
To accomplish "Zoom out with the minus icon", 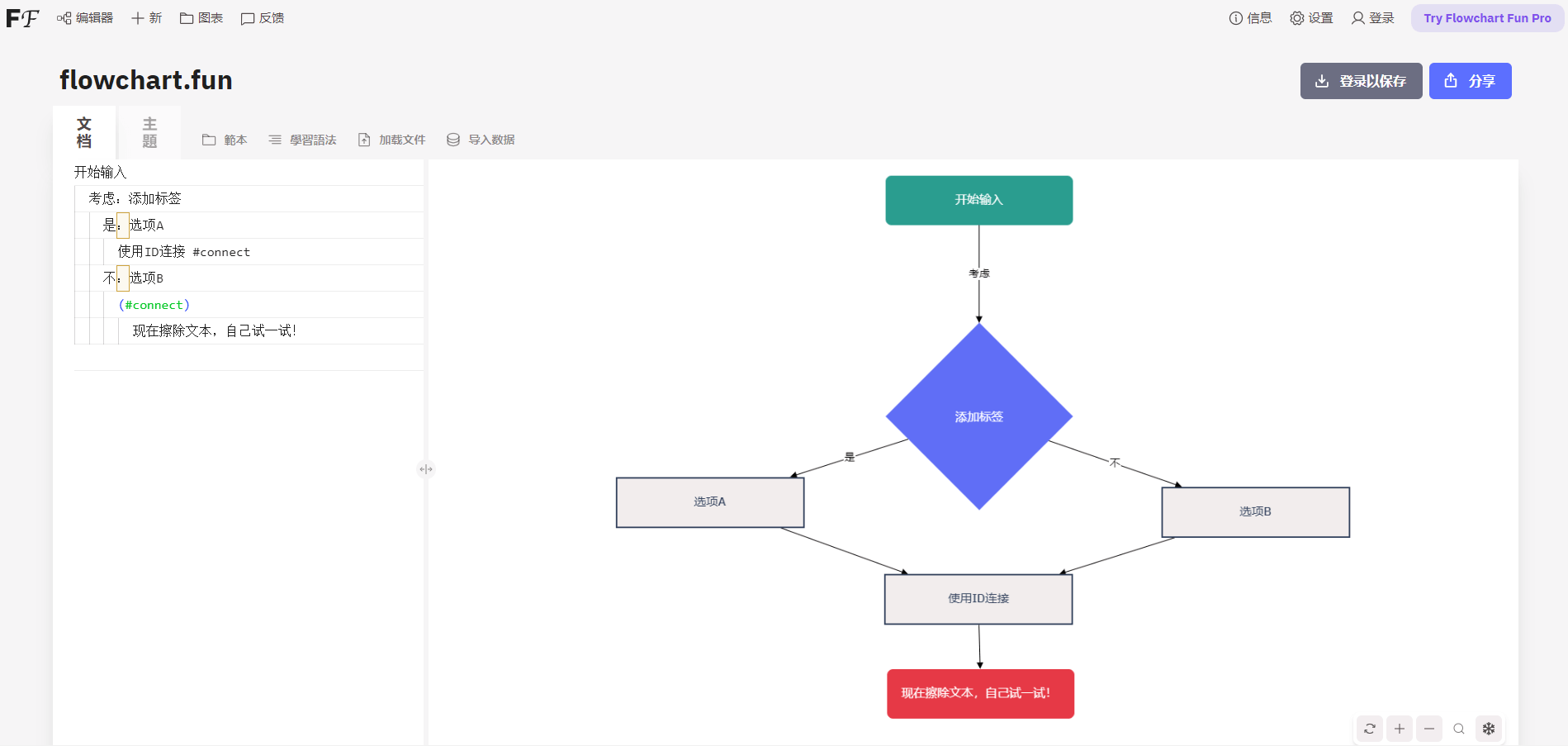I will tap(1429, 729).
